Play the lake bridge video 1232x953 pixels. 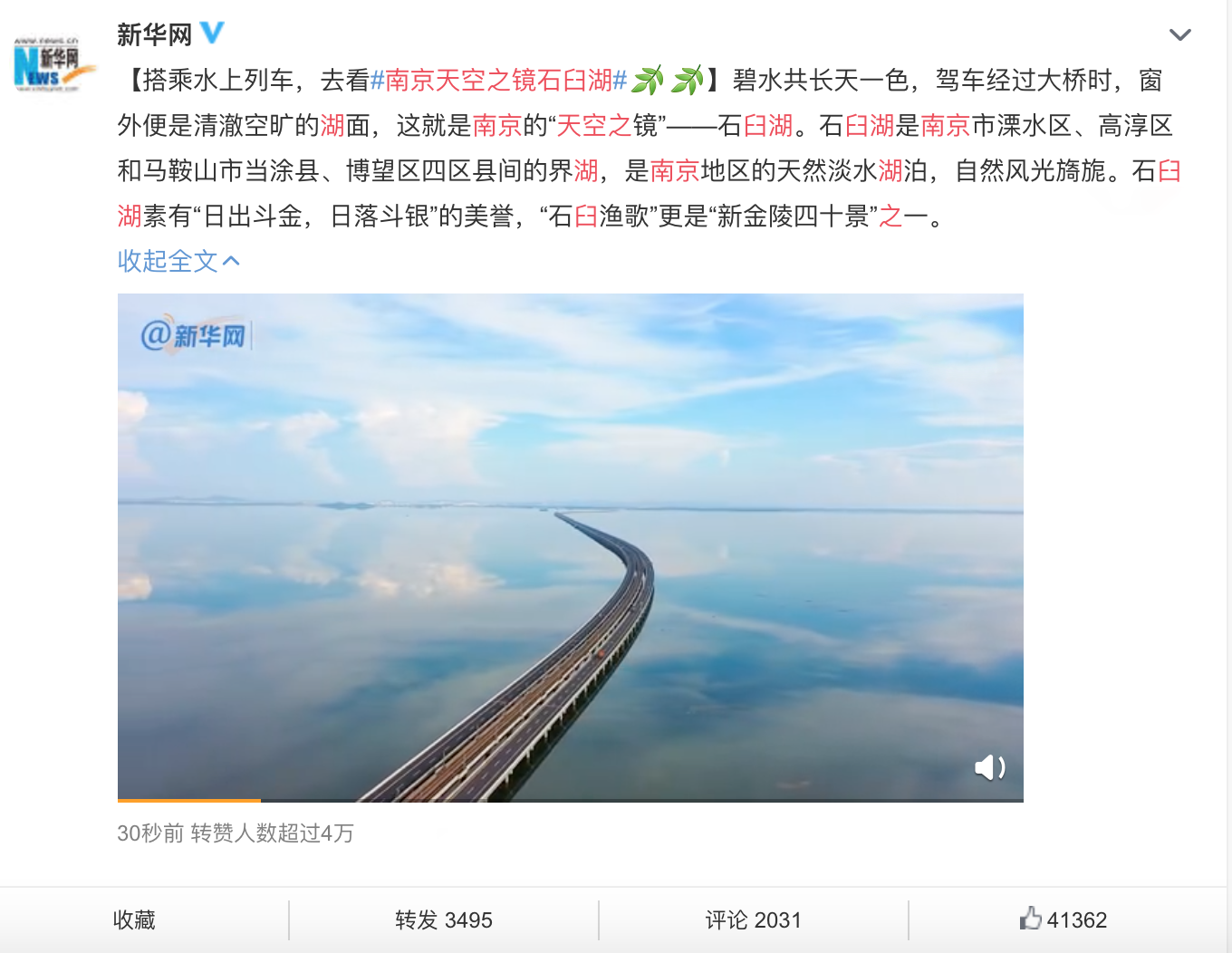click(571, 547)
